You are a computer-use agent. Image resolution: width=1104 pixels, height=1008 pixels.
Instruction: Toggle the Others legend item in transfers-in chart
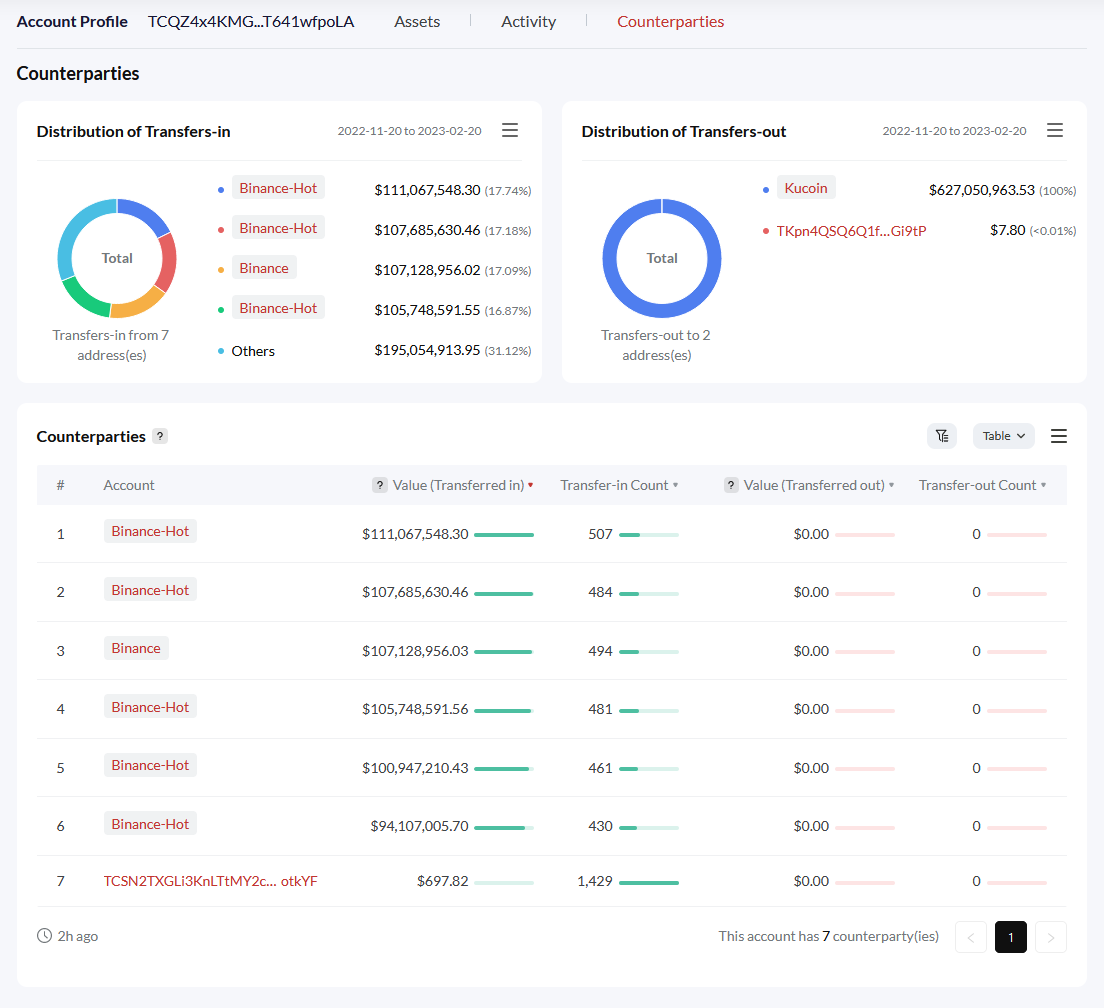coord(253,351)
